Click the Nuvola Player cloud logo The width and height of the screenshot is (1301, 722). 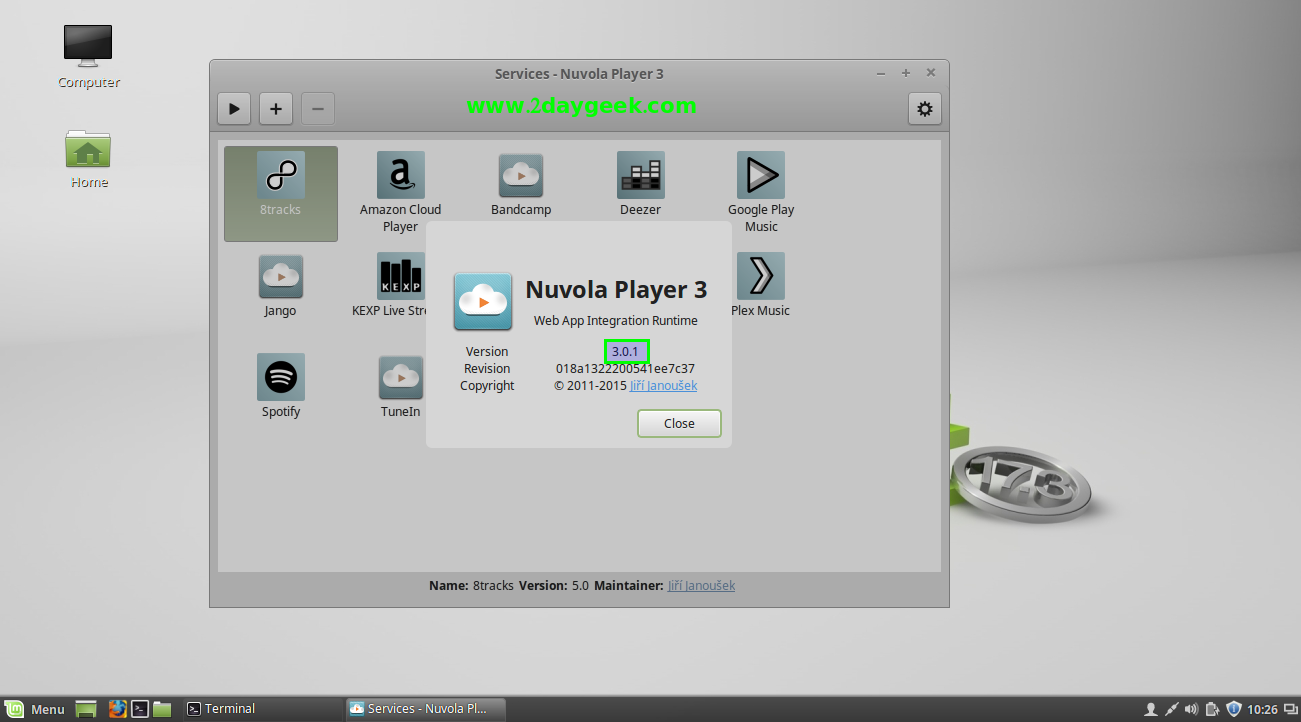[x=483, y=301]
